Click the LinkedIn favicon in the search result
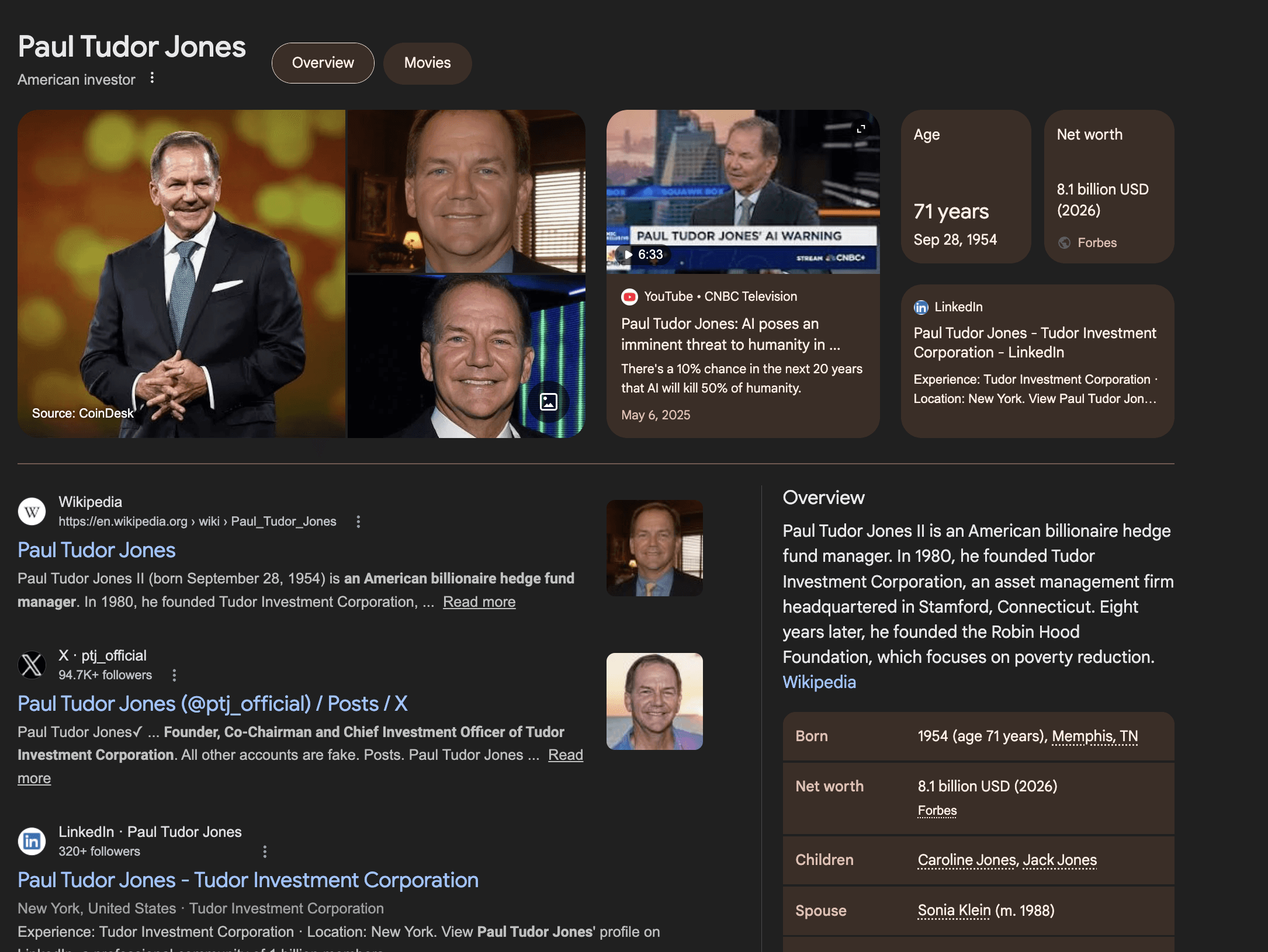1268x952 pixels. click(32, 841)
